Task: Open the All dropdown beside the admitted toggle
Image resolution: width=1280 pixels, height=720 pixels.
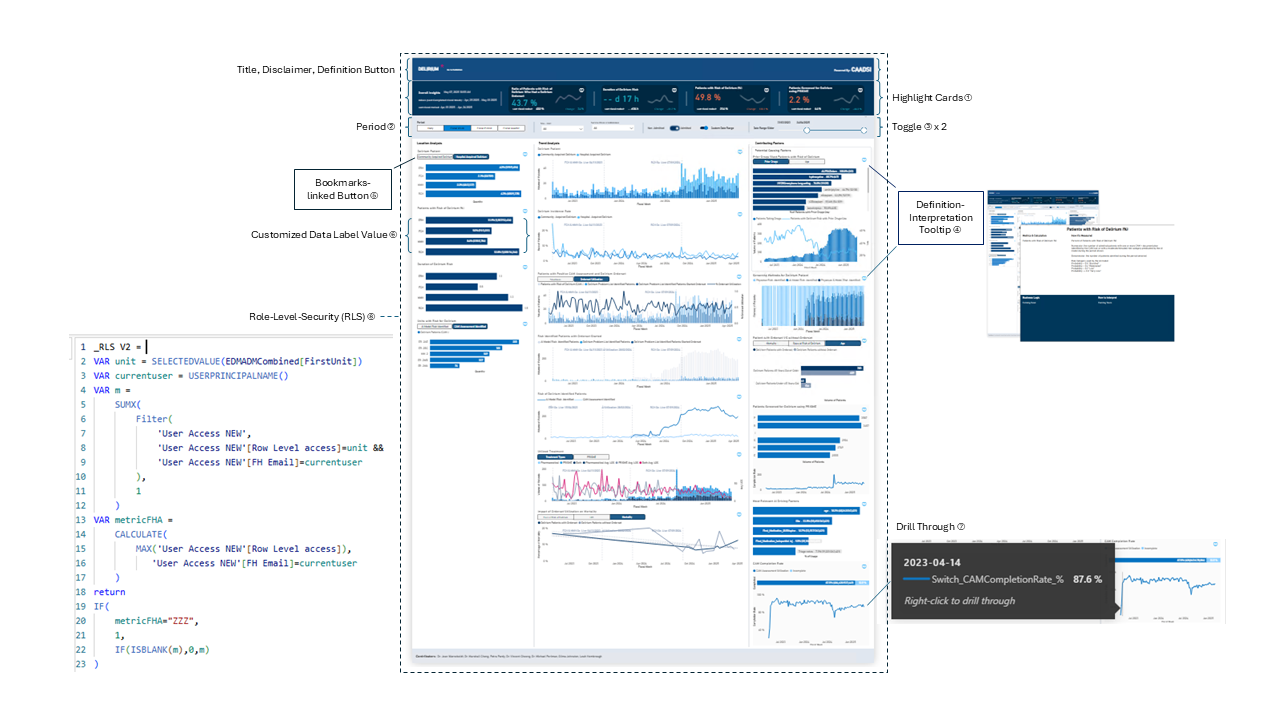Action: pos(613,128)
